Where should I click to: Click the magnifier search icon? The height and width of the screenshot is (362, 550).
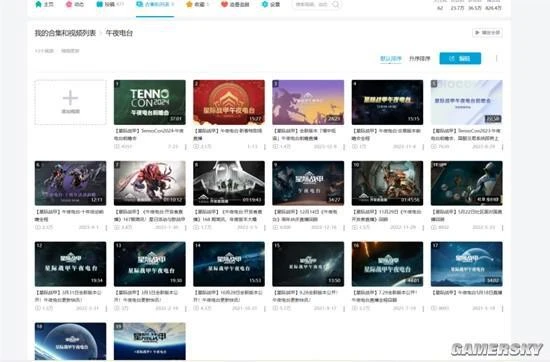coord(336,4)
